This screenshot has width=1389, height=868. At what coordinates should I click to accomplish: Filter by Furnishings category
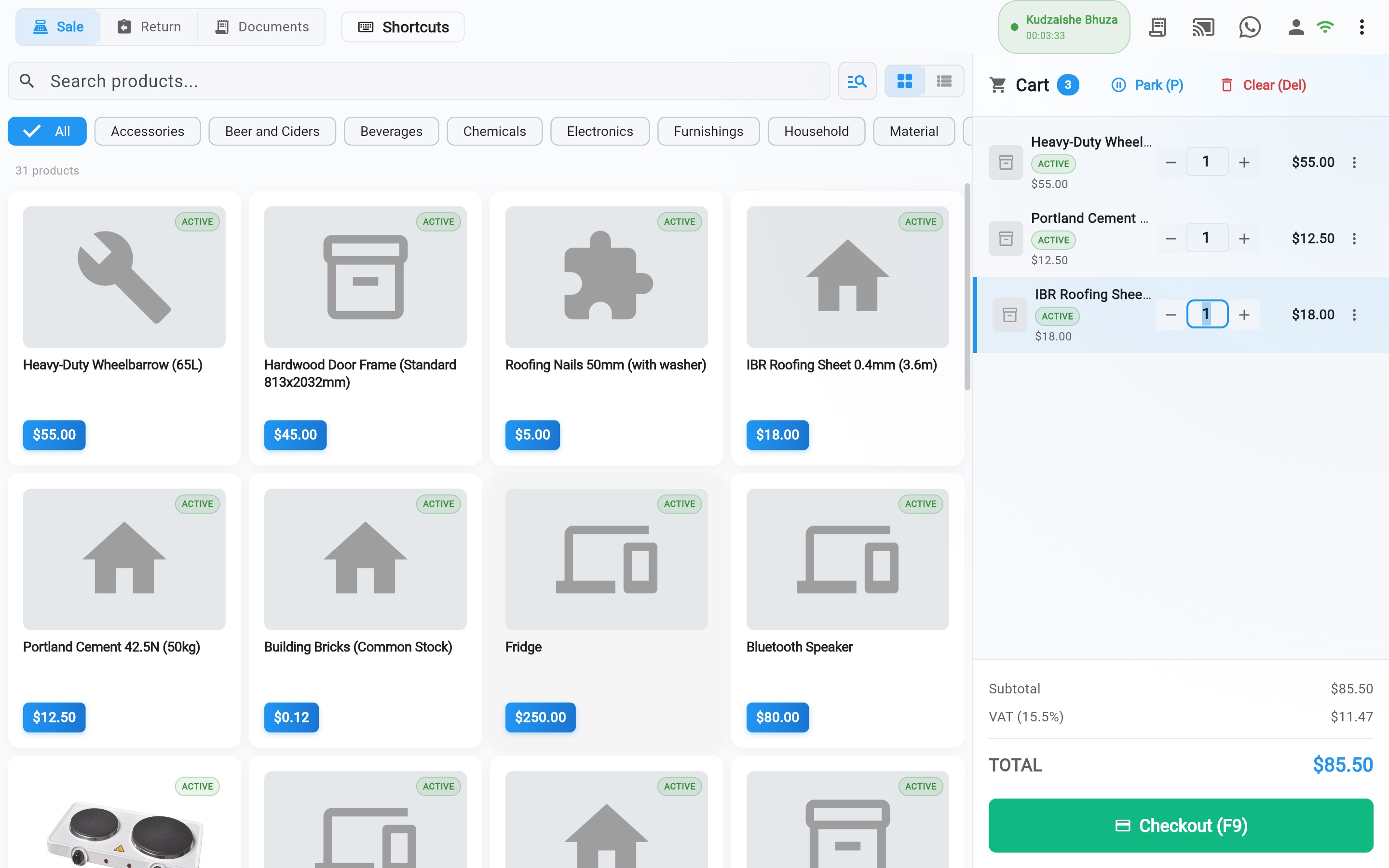(708, 132)
